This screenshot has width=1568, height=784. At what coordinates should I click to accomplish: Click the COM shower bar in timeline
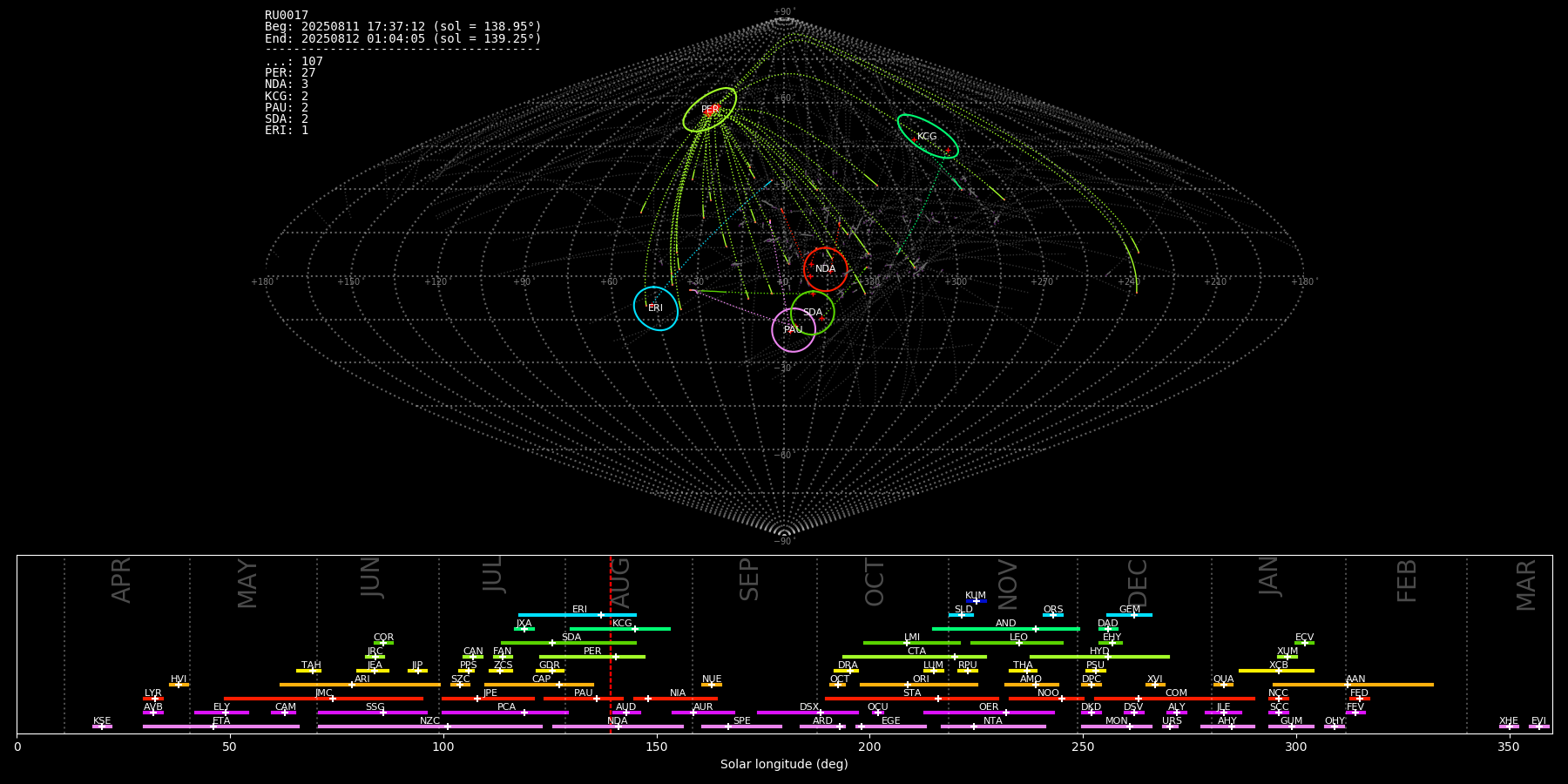pyautogui.click(x=1175, y=699)
